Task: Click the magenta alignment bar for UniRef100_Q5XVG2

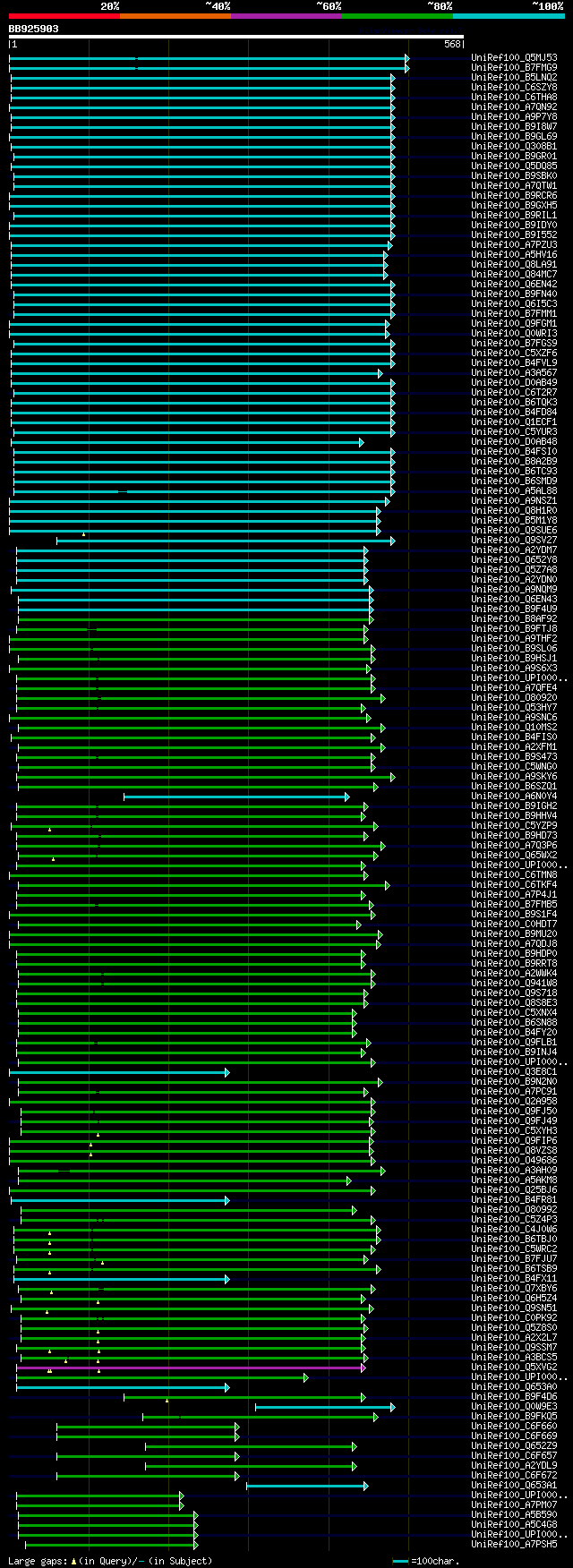Action: (191, 1368)
